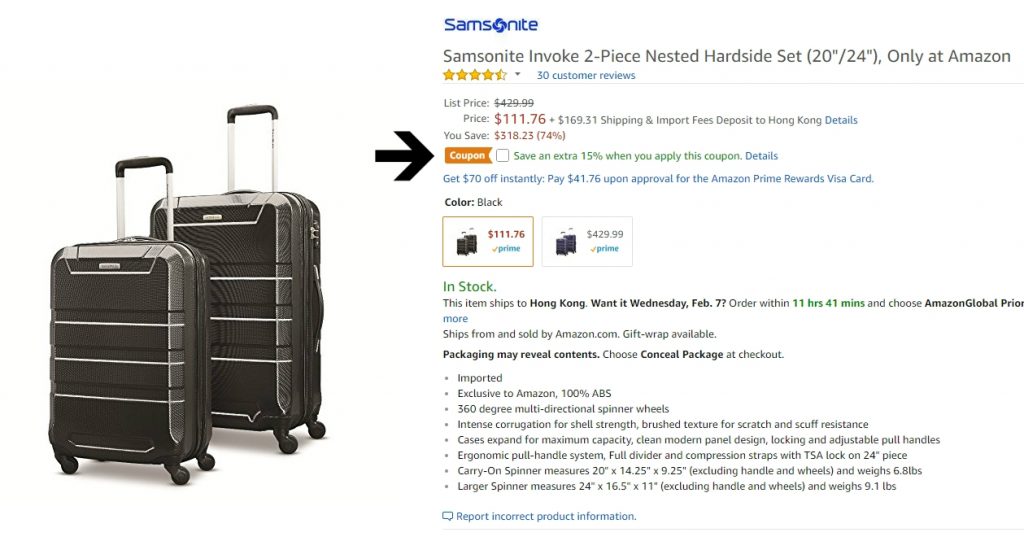Click the orange Coupon badge
1024x541 pixels.
tap(467, 156)
